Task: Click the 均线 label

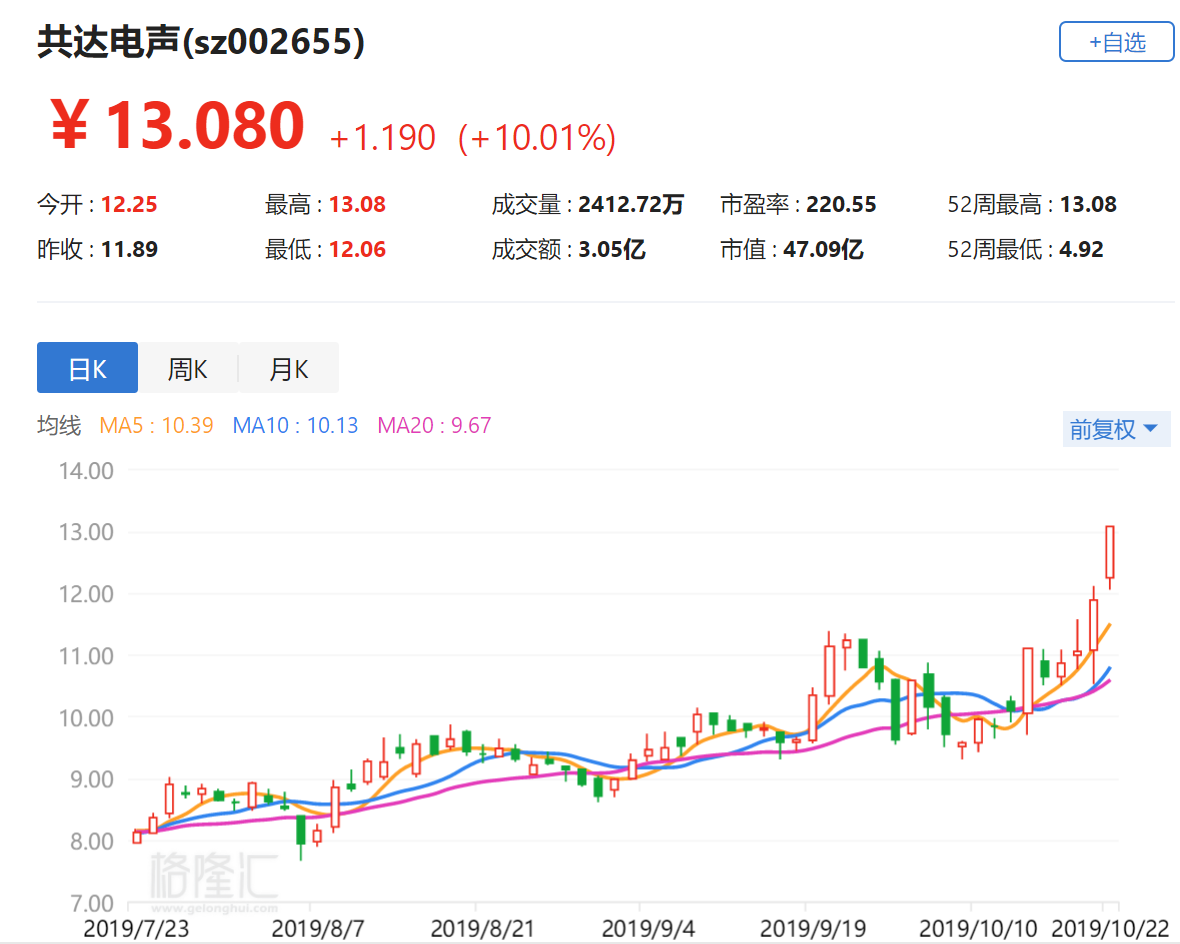Action: coord(59,425)
